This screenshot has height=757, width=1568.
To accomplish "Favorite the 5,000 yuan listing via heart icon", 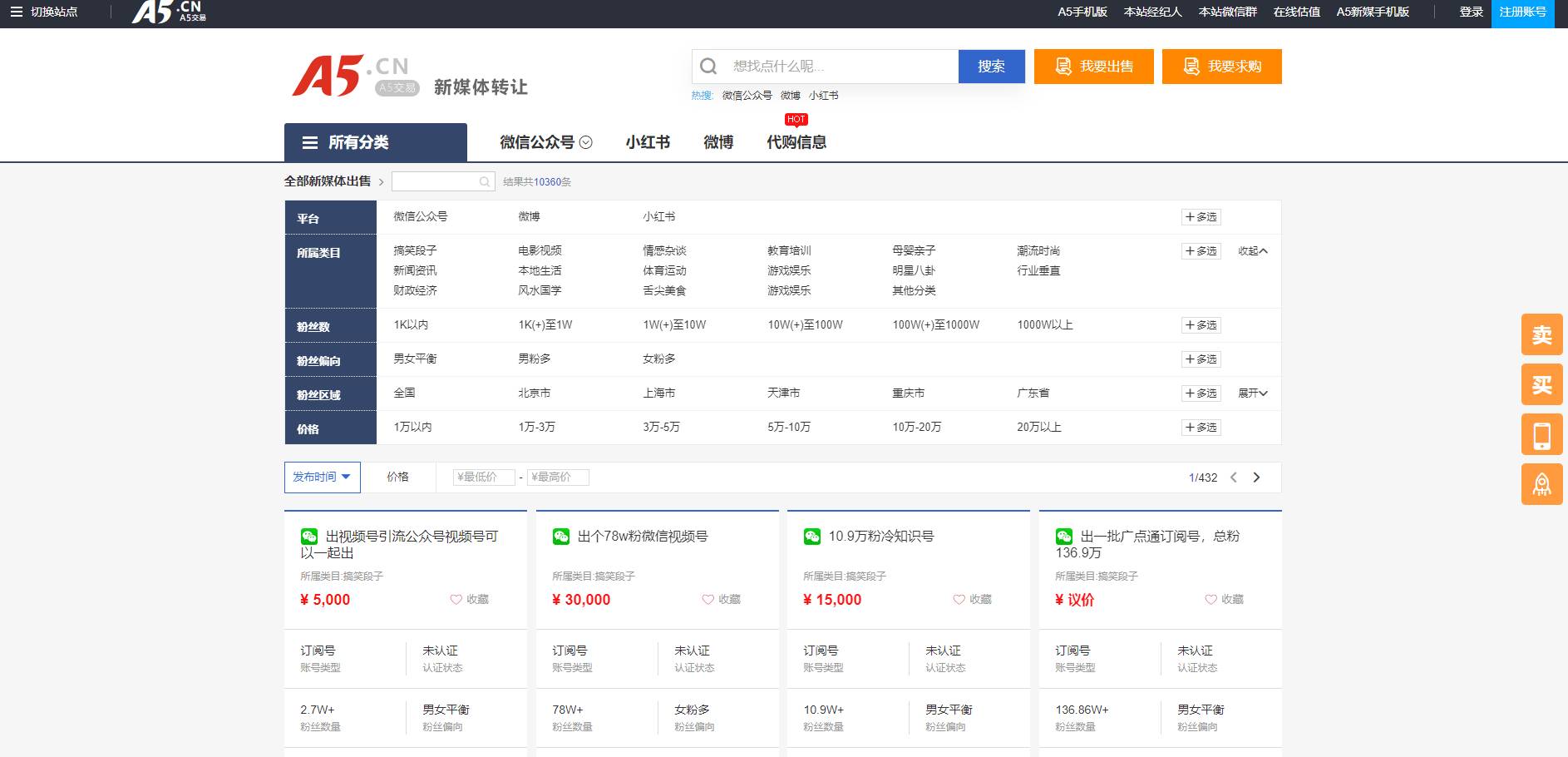I will (x=455, y=600).
